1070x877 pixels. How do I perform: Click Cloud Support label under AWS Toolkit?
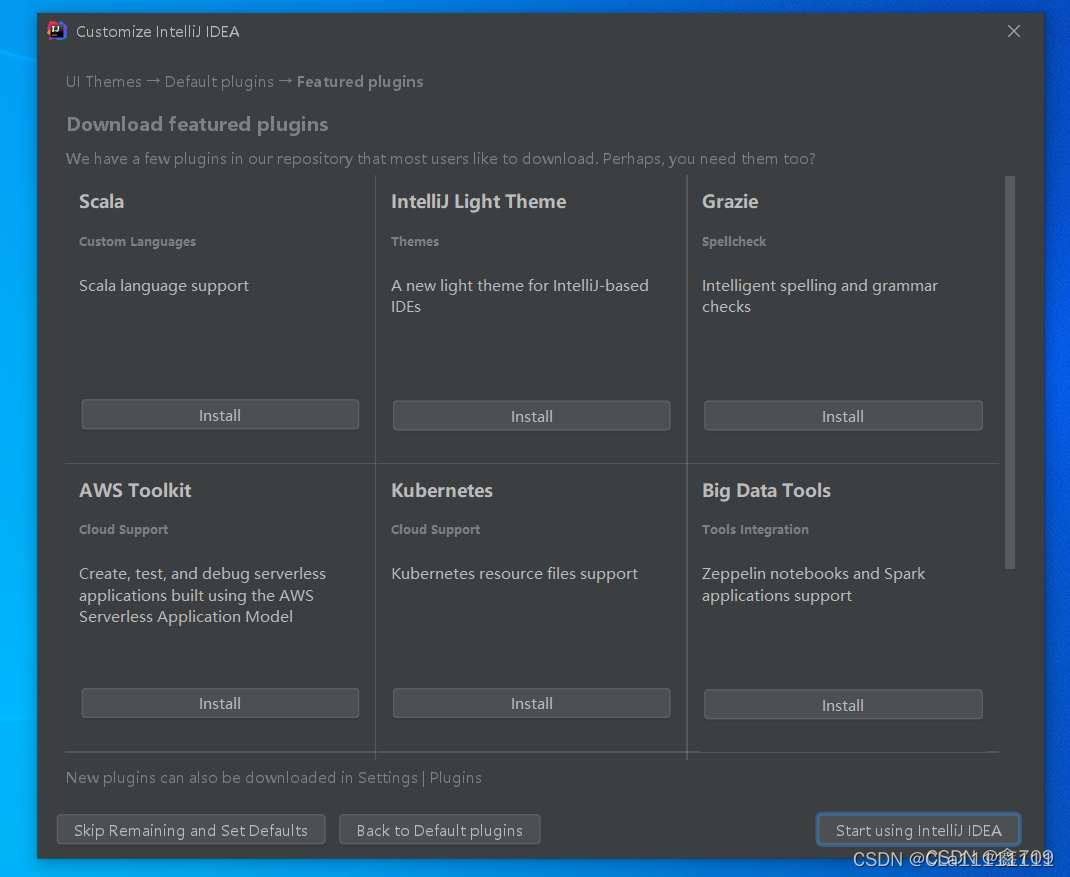pos(124,530)
